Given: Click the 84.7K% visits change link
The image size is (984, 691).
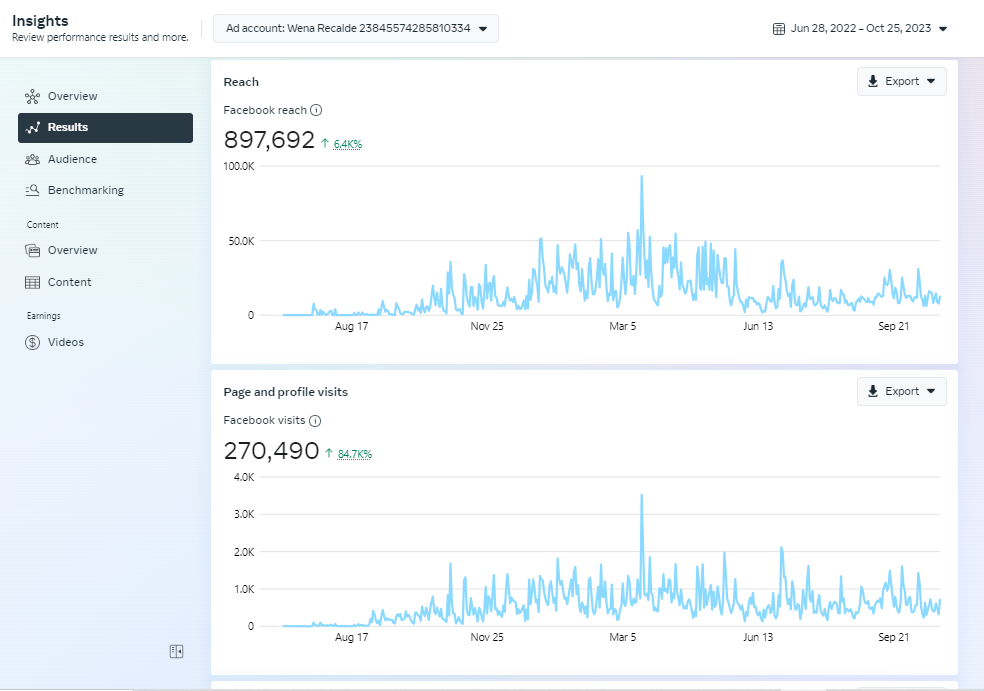Looking at the screenshot, I should [x=355, y=454].
